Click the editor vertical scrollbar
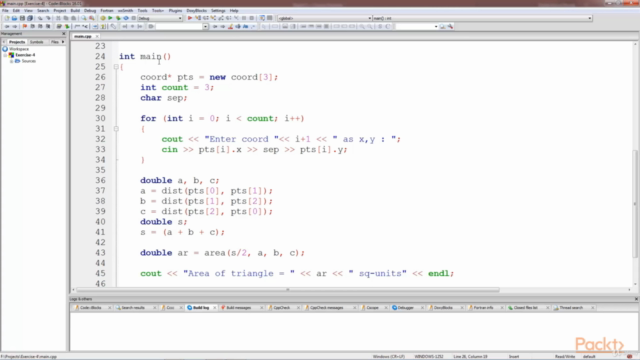Screen dimensions: 640x360 point(635,204)
